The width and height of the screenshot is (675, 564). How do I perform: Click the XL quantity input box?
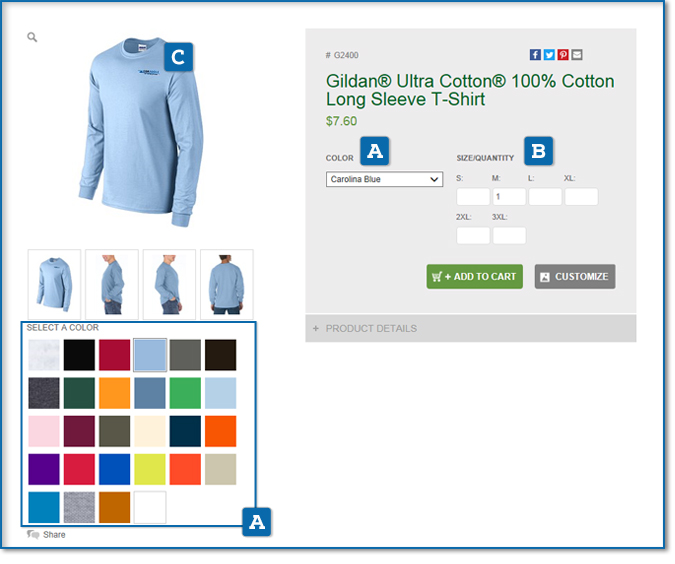pos(582,197)
